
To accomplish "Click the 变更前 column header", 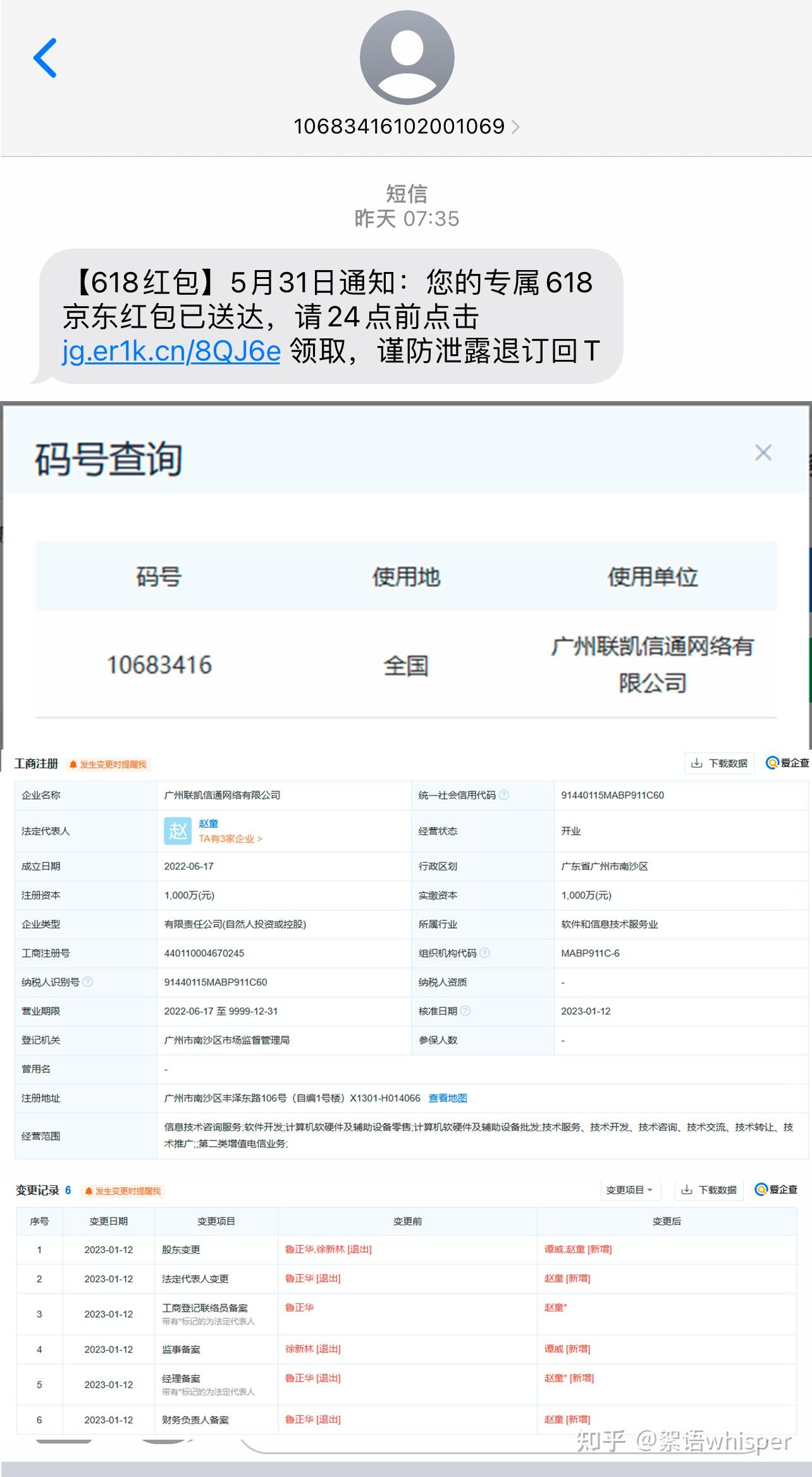I will point(407,1221).
